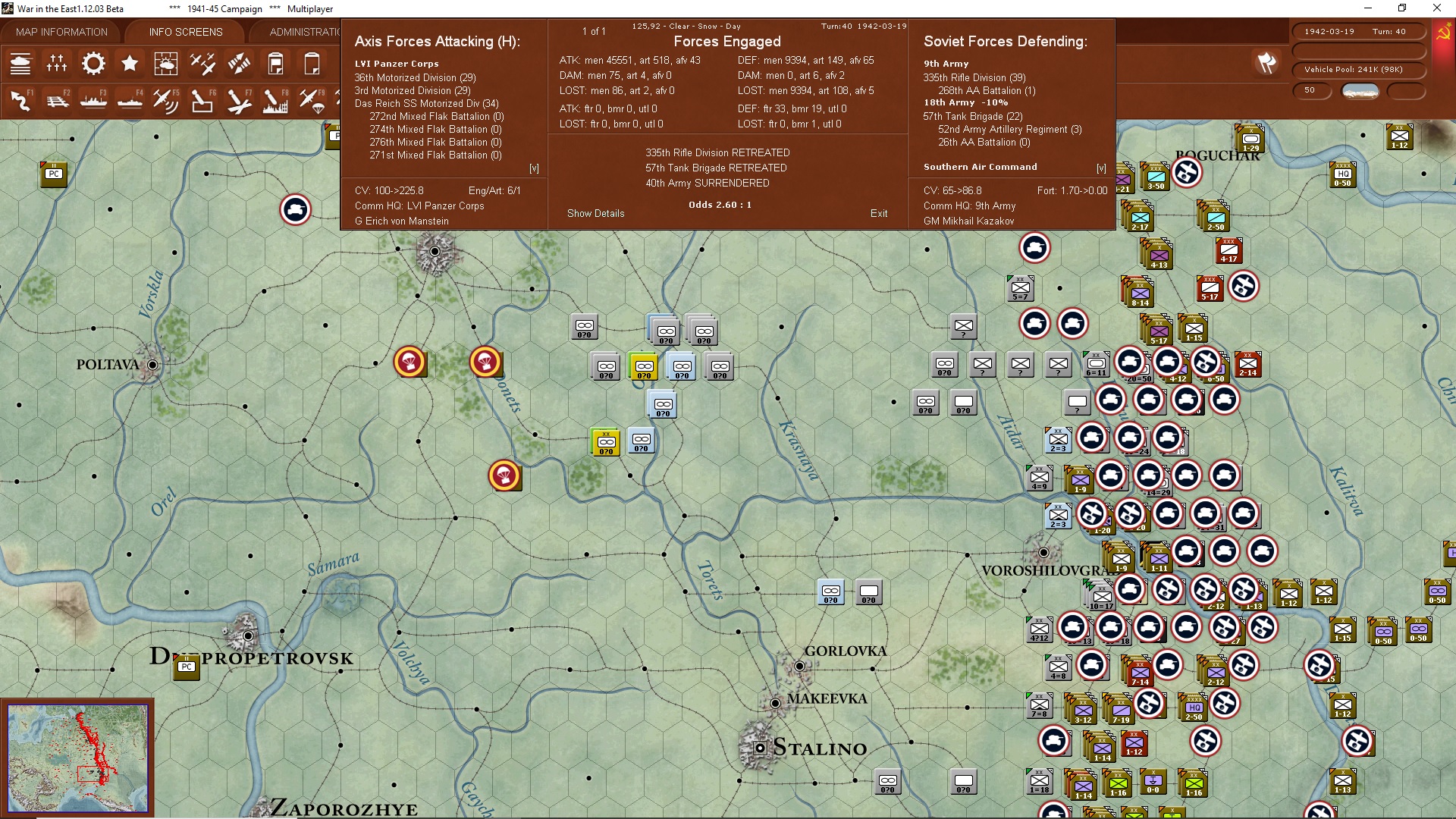The height and width of the screenshot is (819, 1456).
Task: Select F7 bomb airfield mode icon
Action: tap(239, 100)
